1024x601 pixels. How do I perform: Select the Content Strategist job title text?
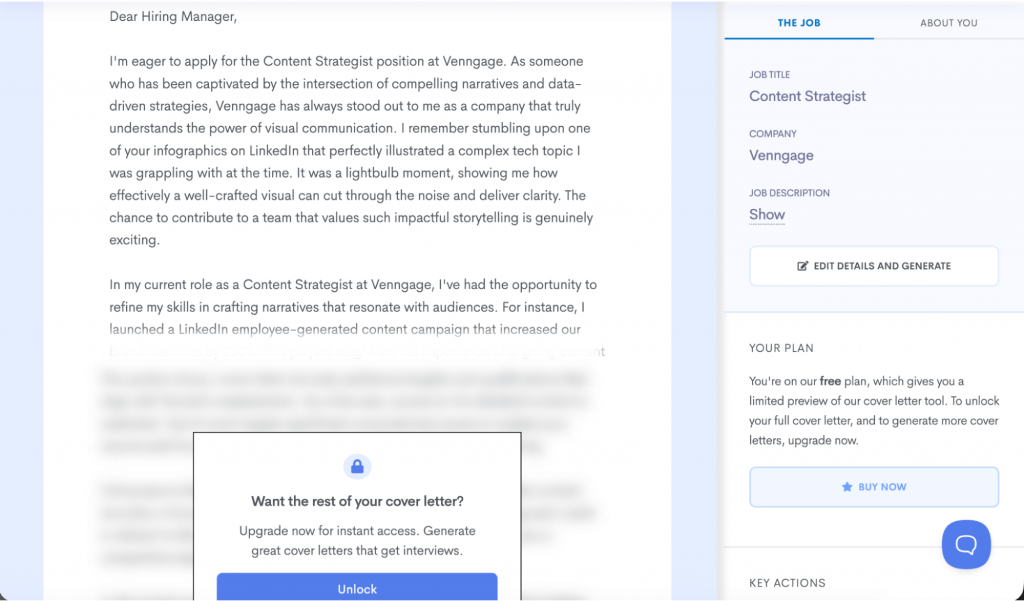807,96
